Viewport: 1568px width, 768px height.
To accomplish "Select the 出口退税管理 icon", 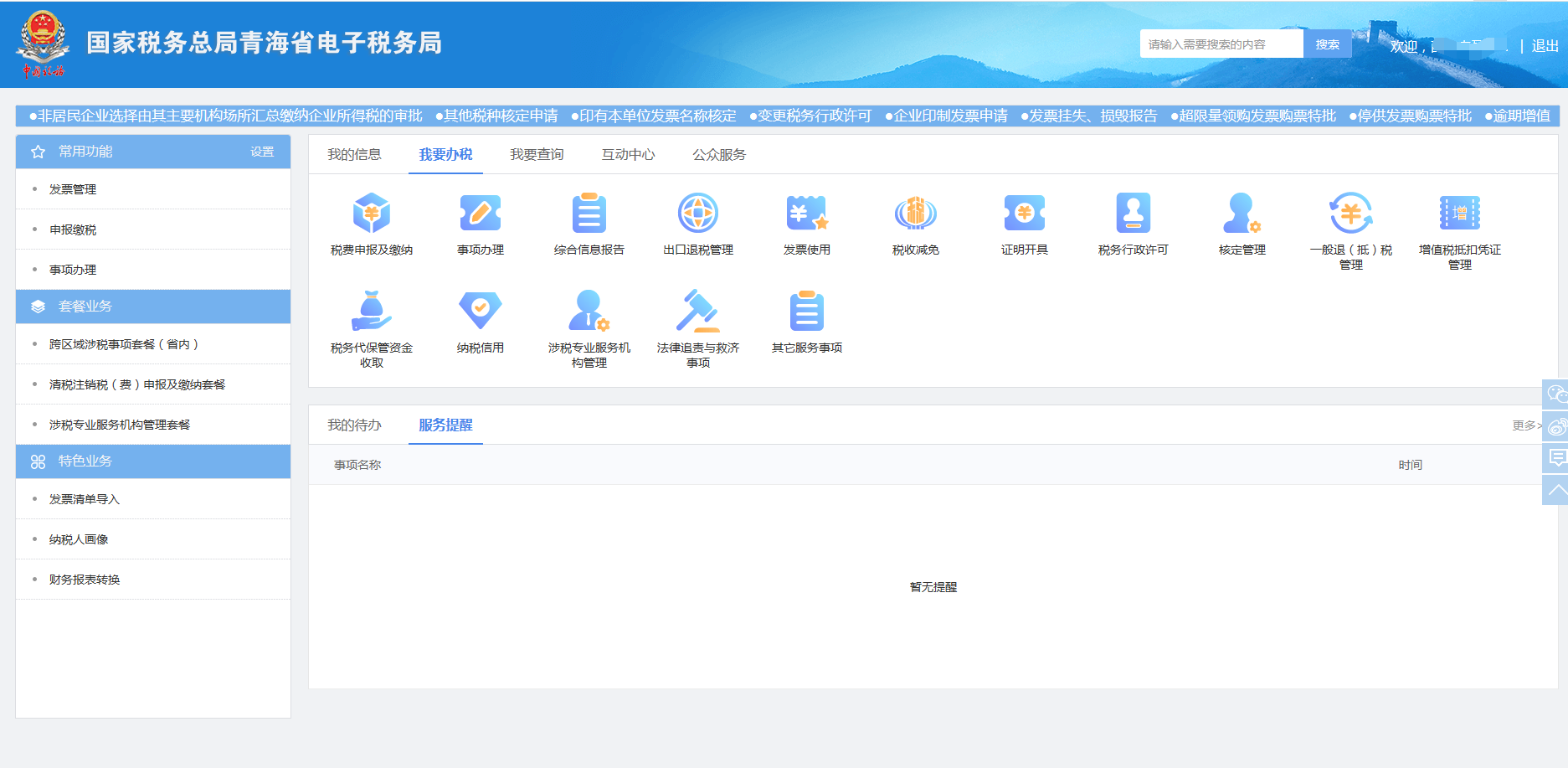I will (698, 224).
